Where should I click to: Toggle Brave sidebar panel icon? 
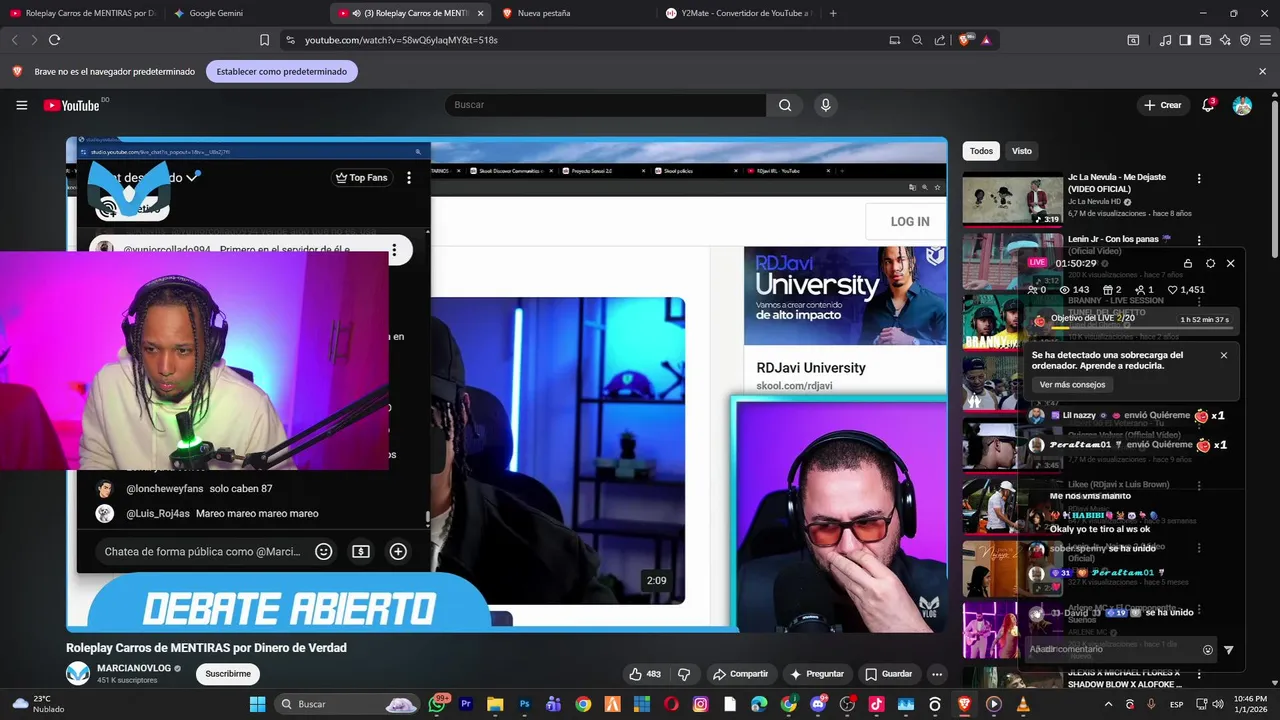coord(1185,40)
